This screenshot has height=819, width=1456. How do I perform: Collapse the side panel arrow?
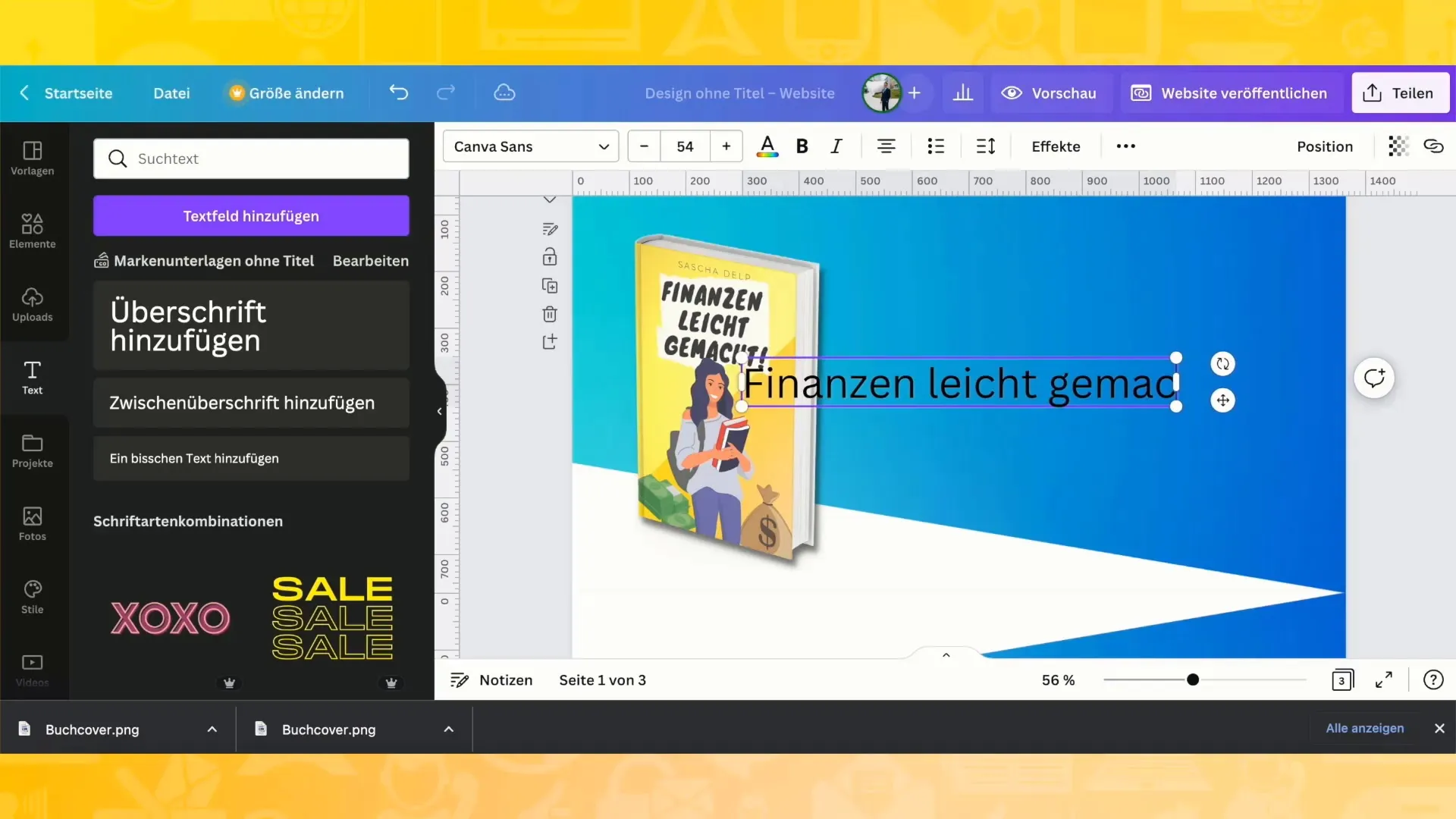pos(439,412)
